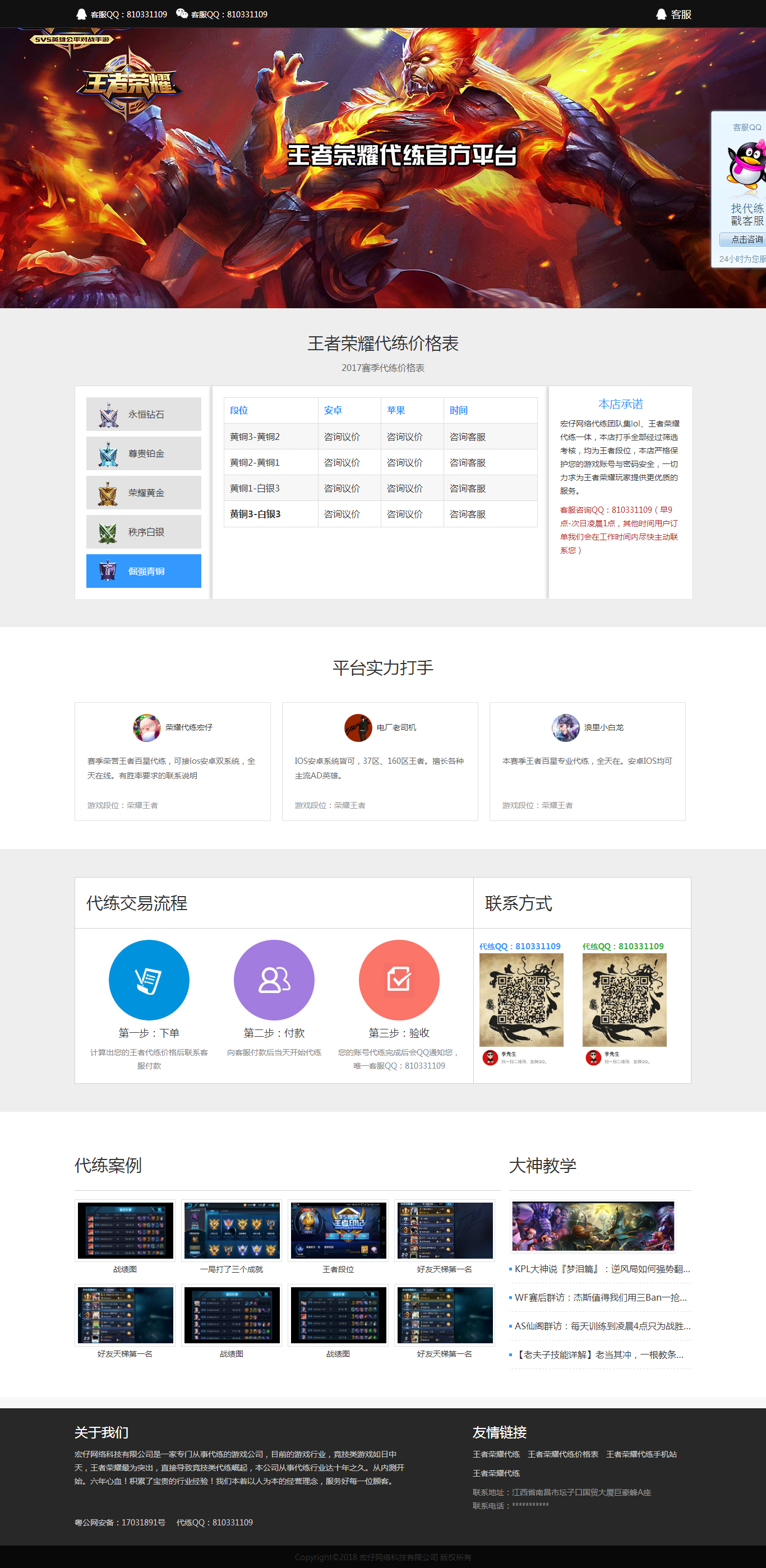This screenshot has height=1568, width=766.
Task: Open the 客服 link at top right
Action: pyautogui.click(x=681, y=14)
